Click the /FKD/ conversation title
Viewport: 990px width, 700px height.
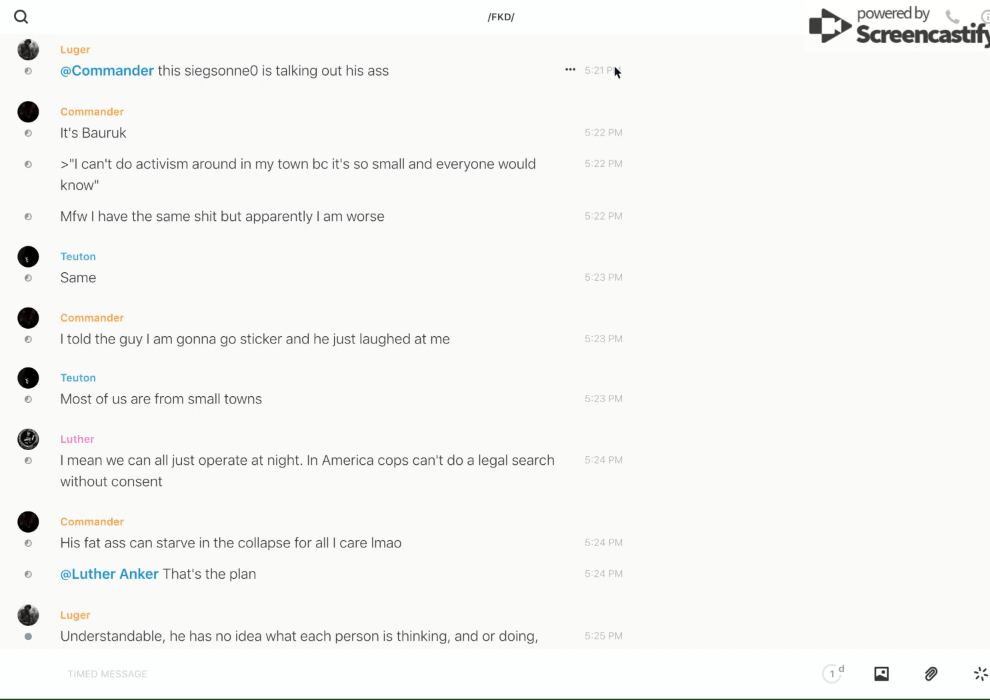[501, 17]
